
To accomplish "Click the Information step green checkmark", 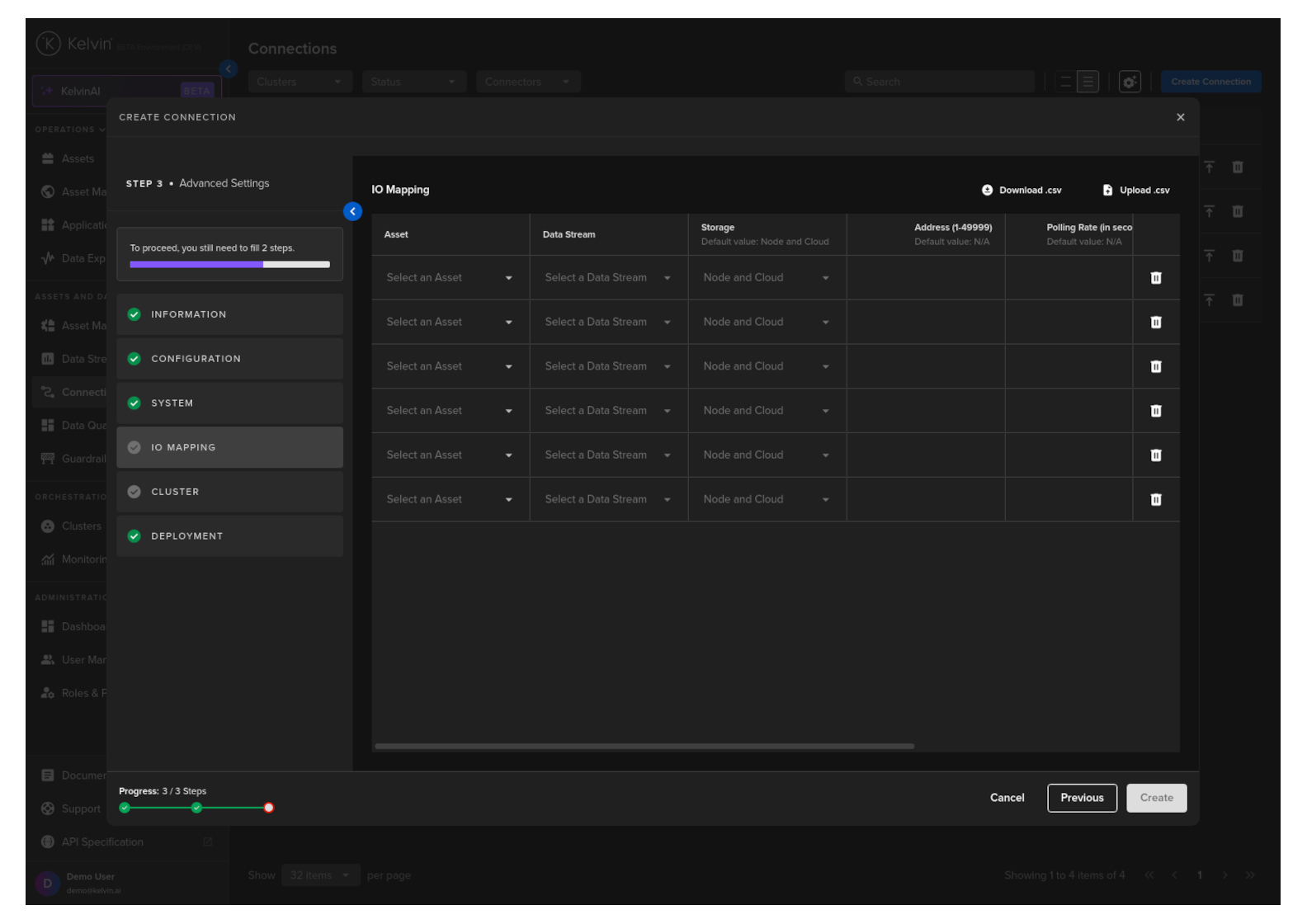I will (x=134, y=314).
